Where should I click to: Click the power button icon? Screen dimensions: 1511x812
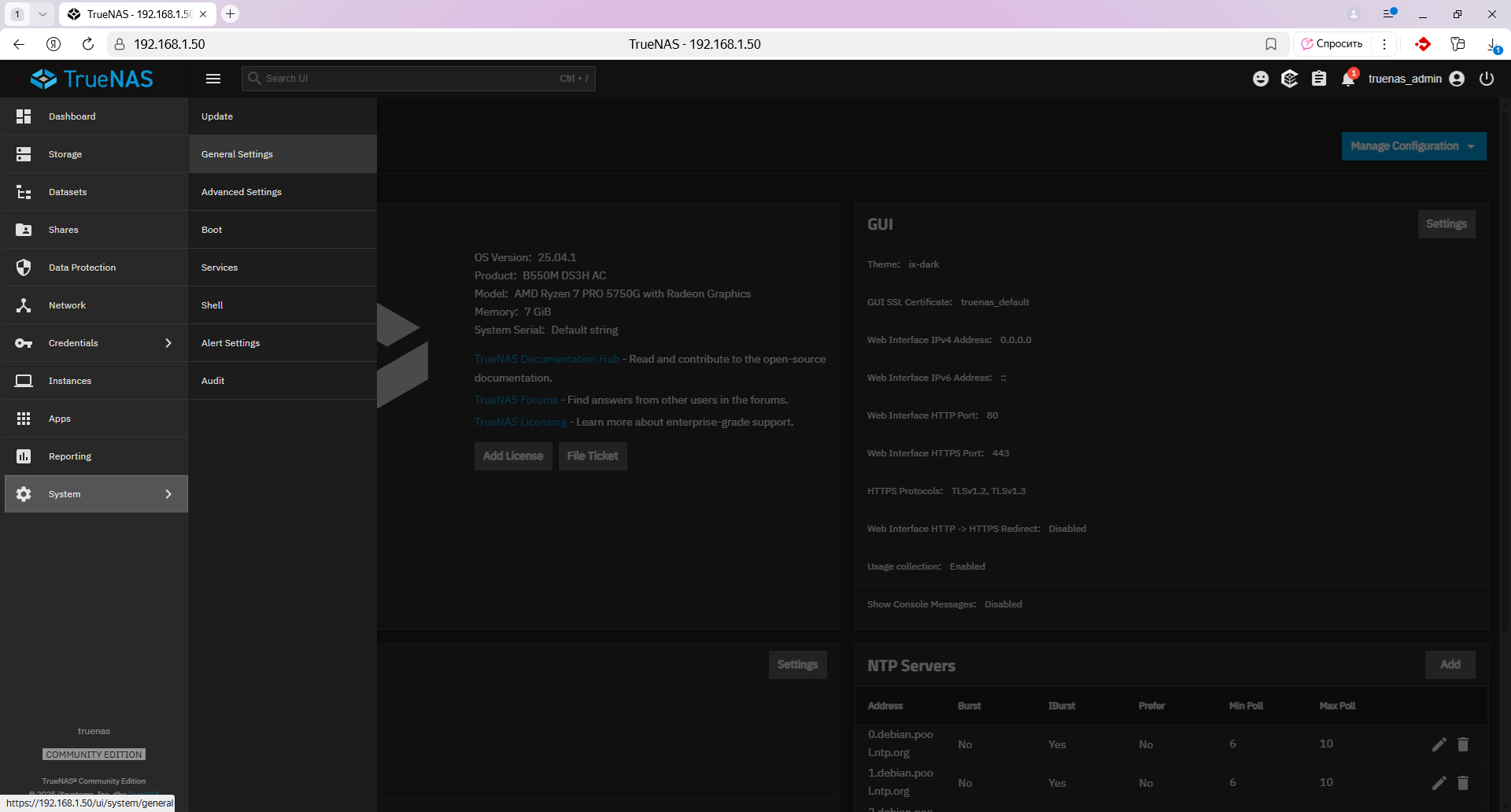pyautogui.click(x=1487, y=79)
